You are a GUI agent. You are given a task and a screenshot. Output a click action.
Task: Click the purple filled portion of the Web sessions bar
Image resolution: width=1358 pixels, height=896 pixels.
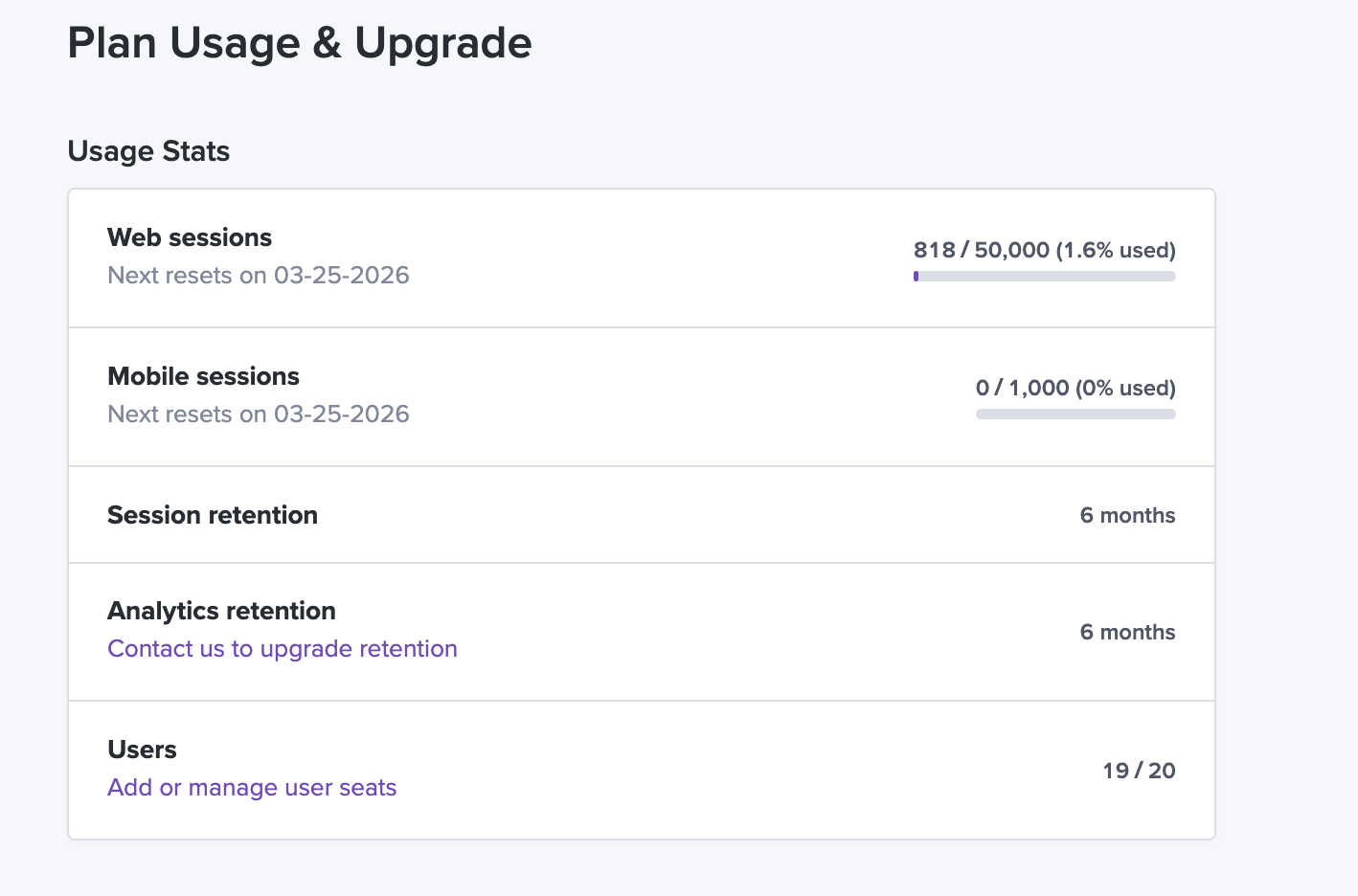(917, 277)
